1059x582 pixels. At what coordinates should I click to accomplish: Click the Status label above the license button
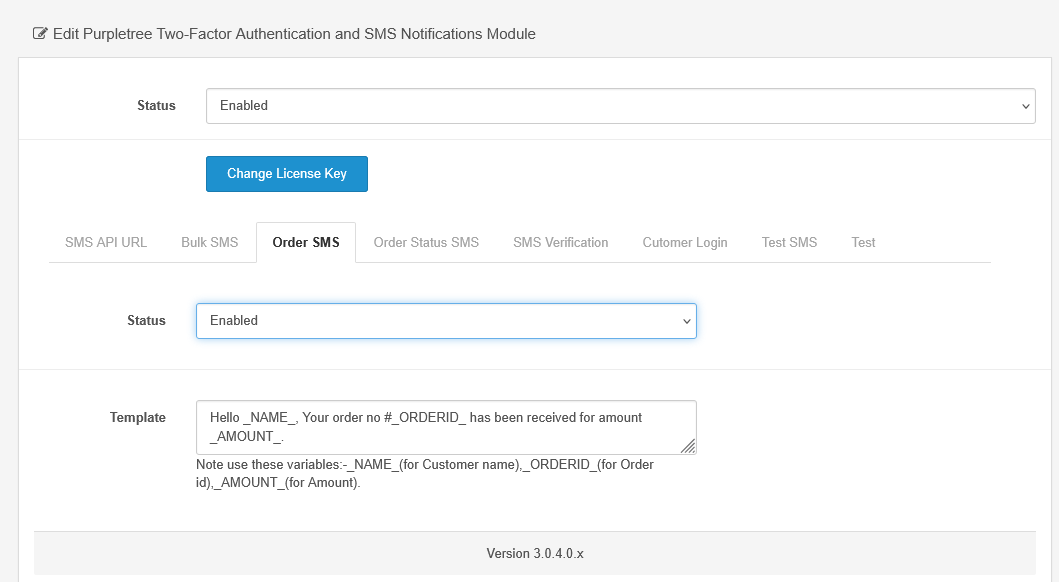(156, 106)
